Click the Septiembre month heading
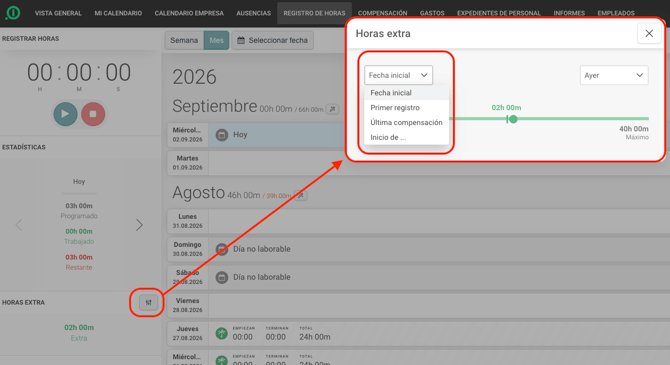 [x=215, y=106]
